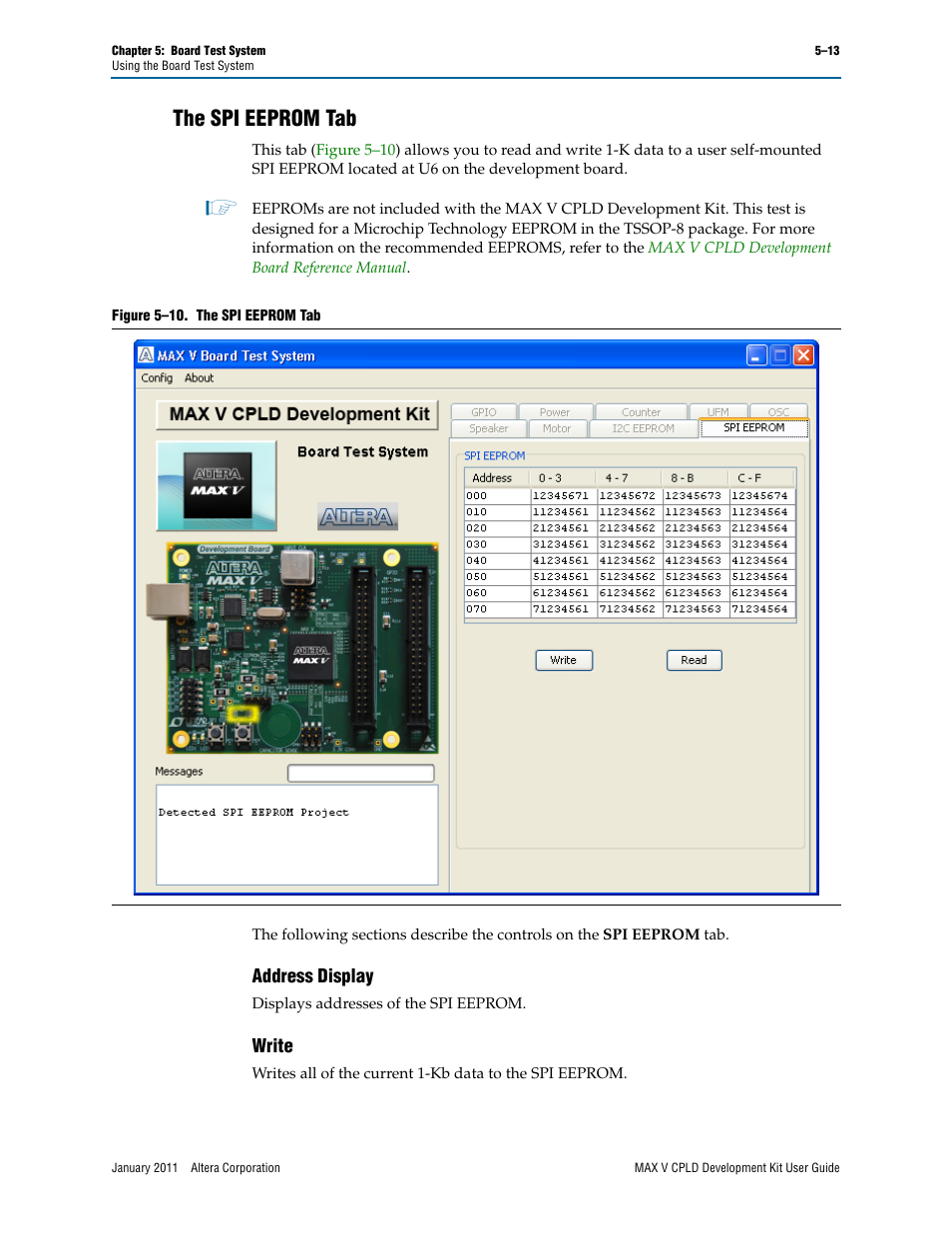Switch to the Speaker tab
The image size is (952, 1233).
click(489, 428)
